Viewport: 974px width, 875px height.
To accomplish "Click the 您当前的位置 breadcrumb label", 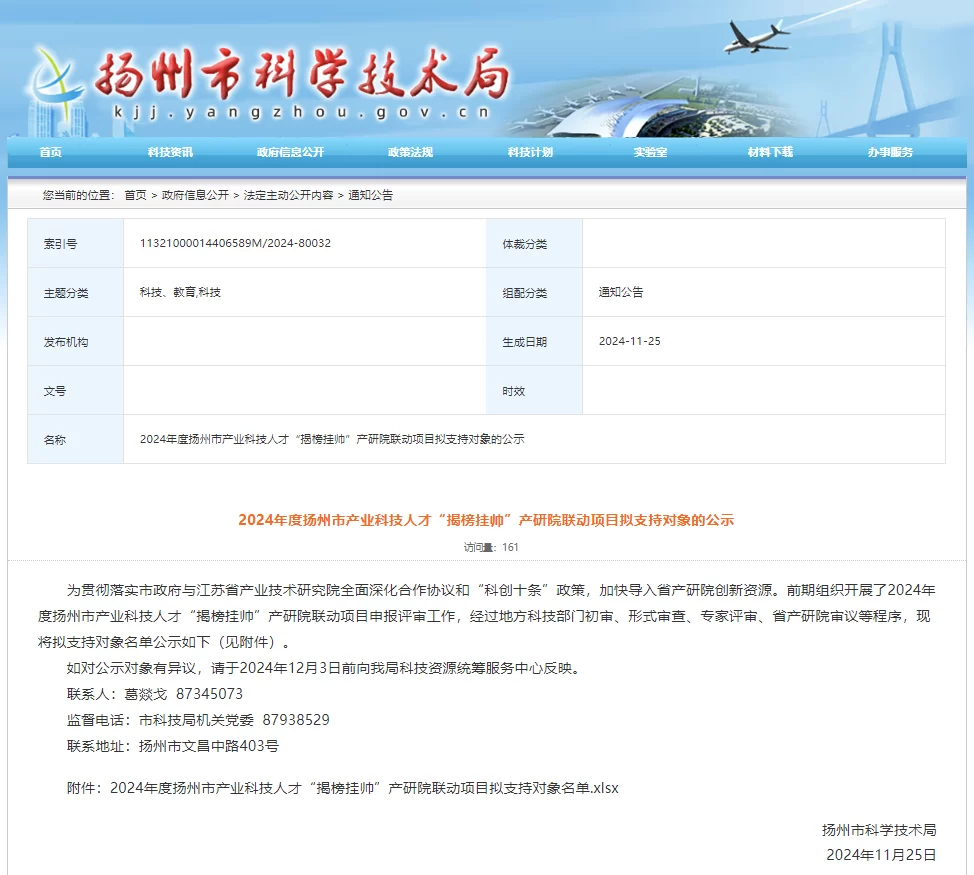I will (79, 195).
